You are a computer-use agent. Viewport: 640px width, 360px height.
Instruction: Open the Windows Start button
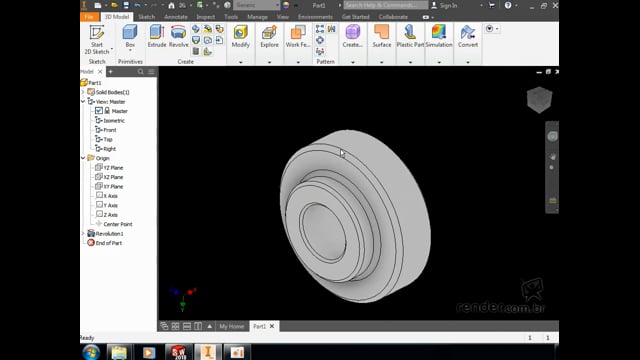(91, 352)
